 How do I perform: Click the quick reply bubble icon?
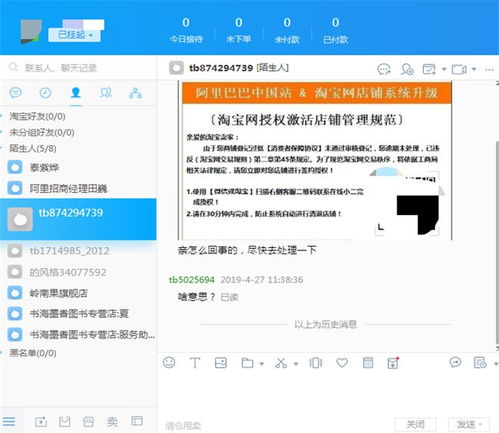(455, 362)
